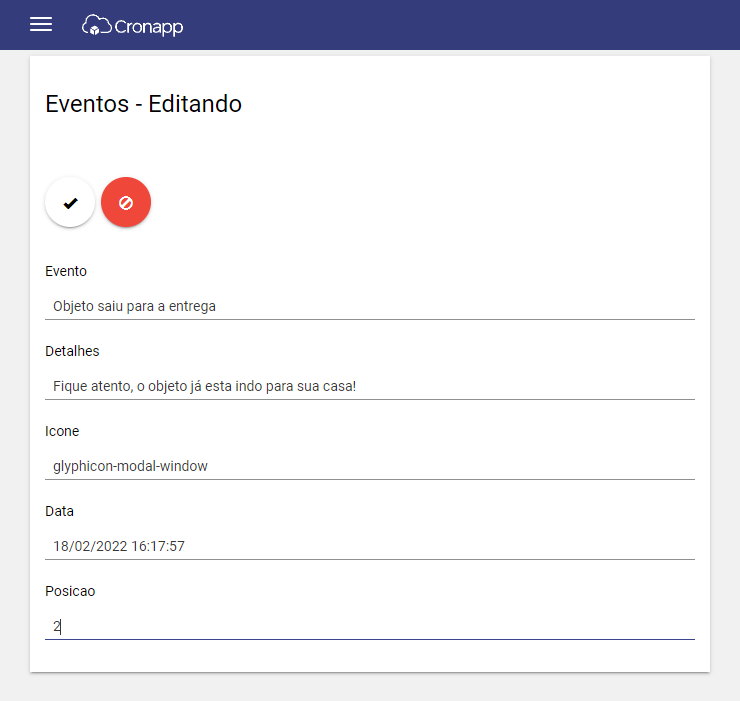The height and width of the screenshot is (701, 740).
Task: Focus the Detalhes text field
Action: [370, 387]
